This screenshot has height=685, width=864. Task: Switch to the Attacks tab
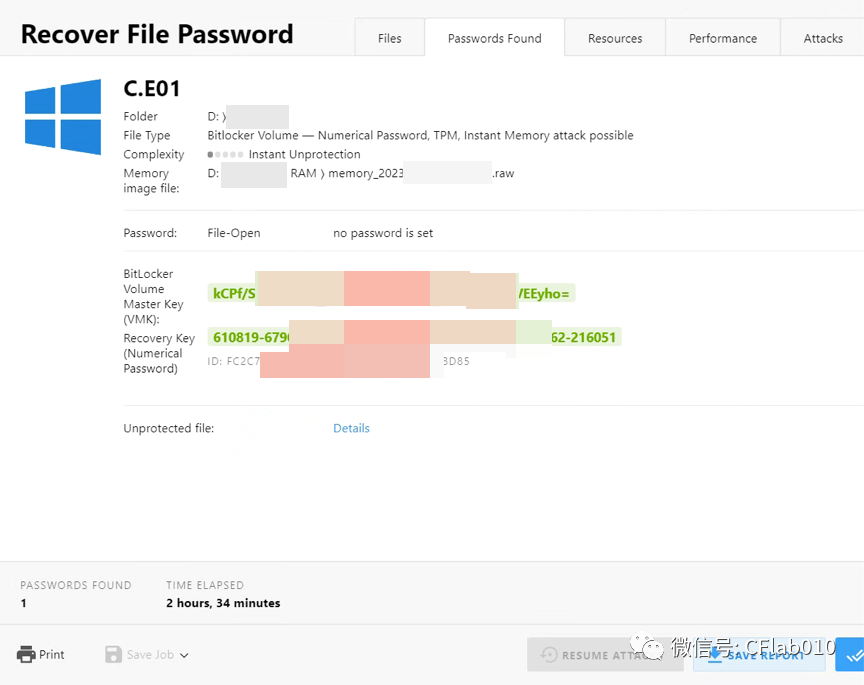[x=823, y=38]
